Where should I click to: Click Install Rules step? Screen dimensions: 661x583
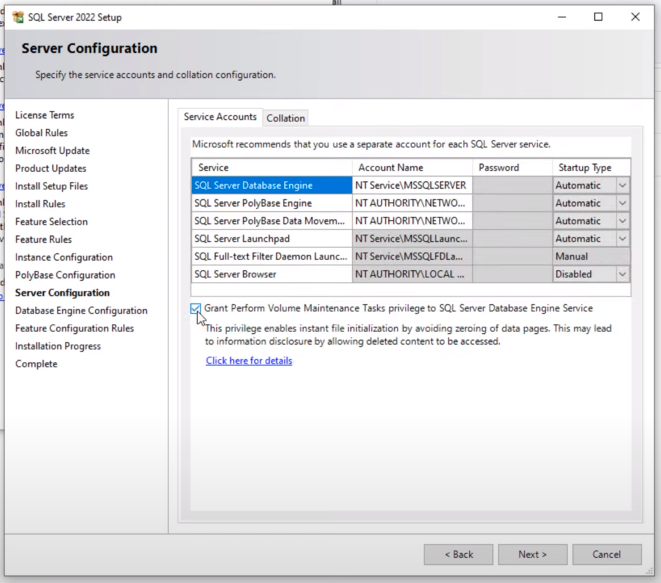tap(40, 204)
